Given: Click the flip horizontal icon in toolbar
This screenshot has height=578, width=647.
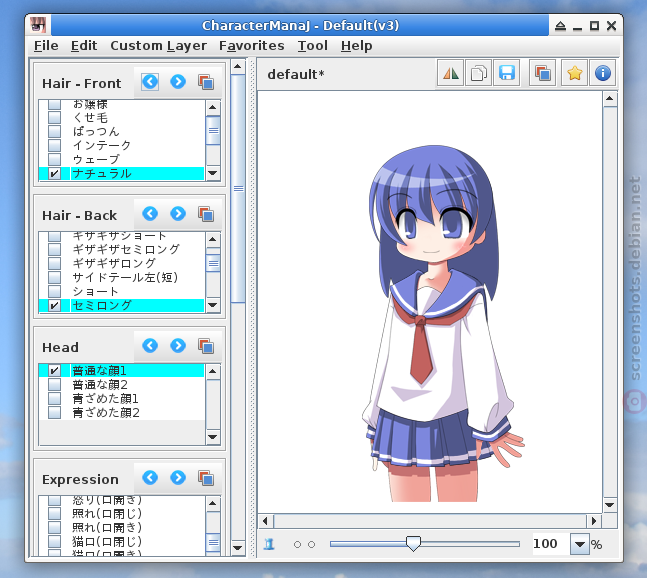Looking at the screenshot, I should [451, 73].
